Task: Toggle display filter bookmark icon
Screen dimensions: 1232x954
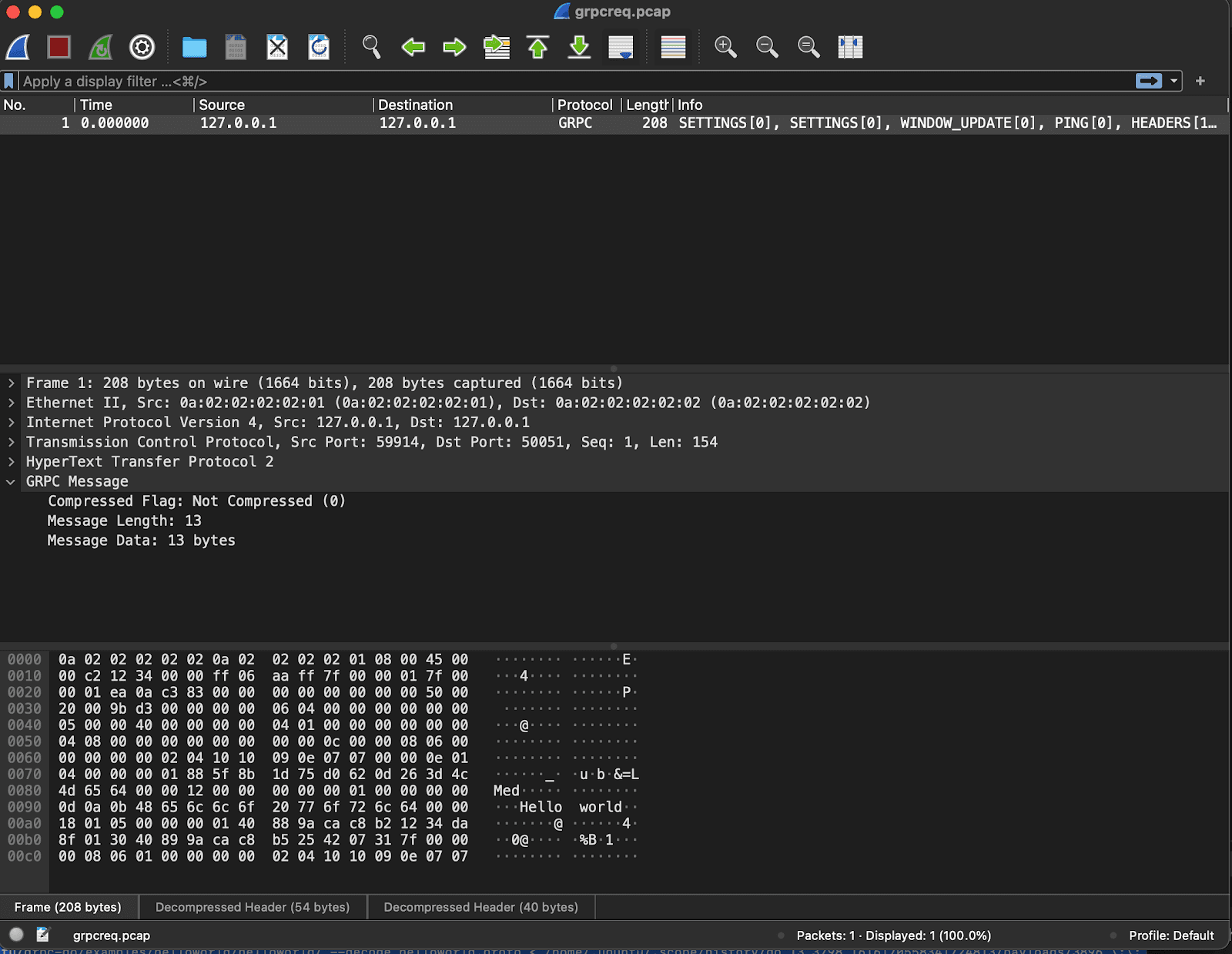Action: click(9, 81)
